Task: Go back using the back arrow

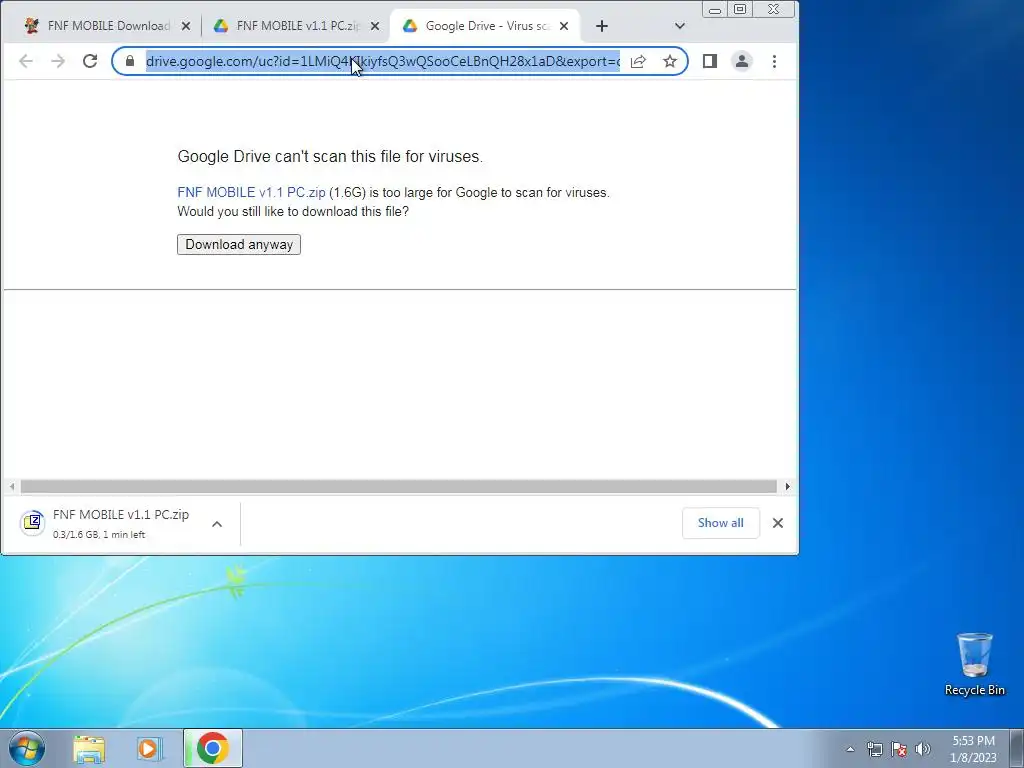Action: tap(26, 61)
